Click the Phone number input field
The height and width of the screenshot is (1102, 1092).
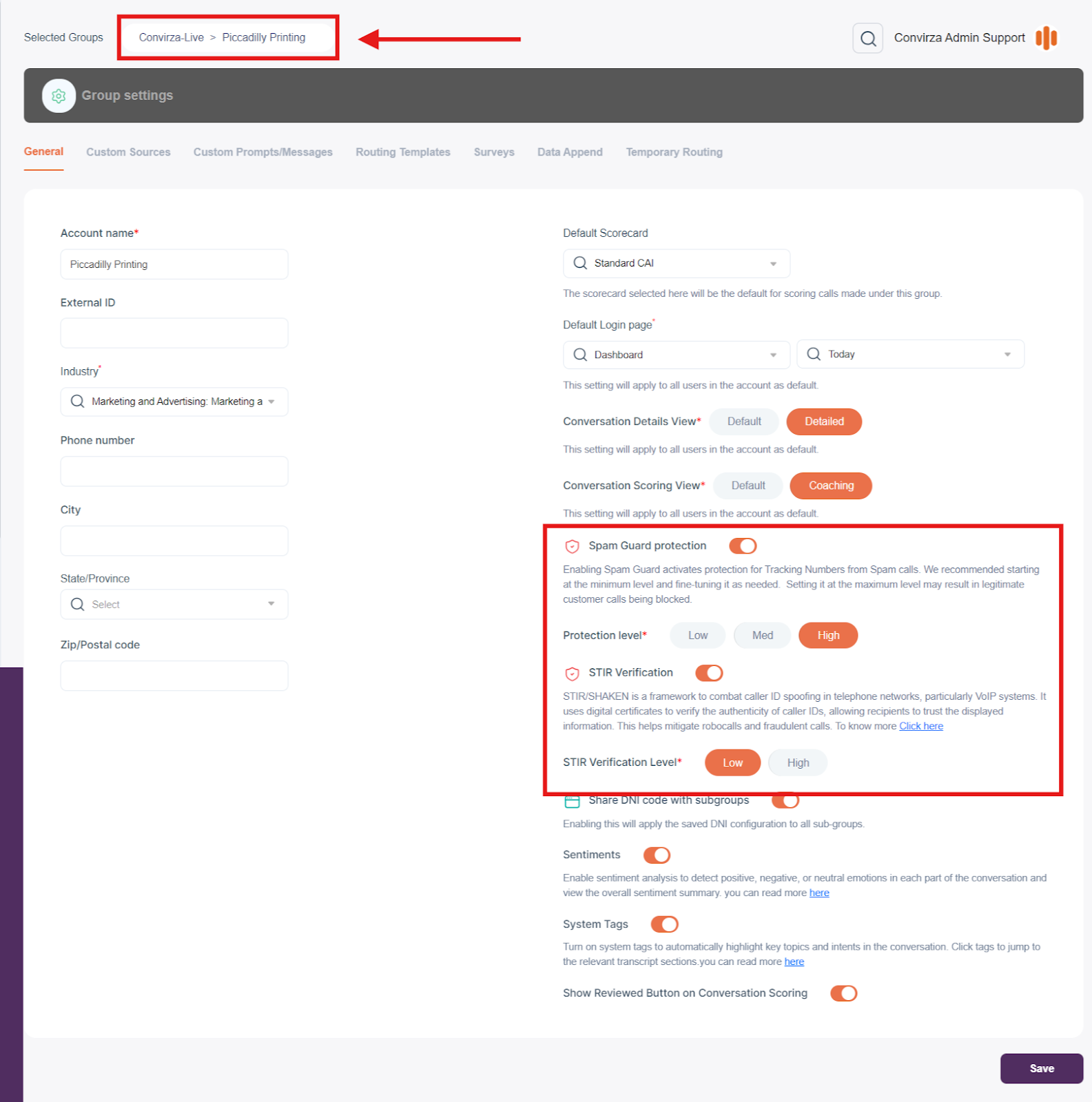174,472
